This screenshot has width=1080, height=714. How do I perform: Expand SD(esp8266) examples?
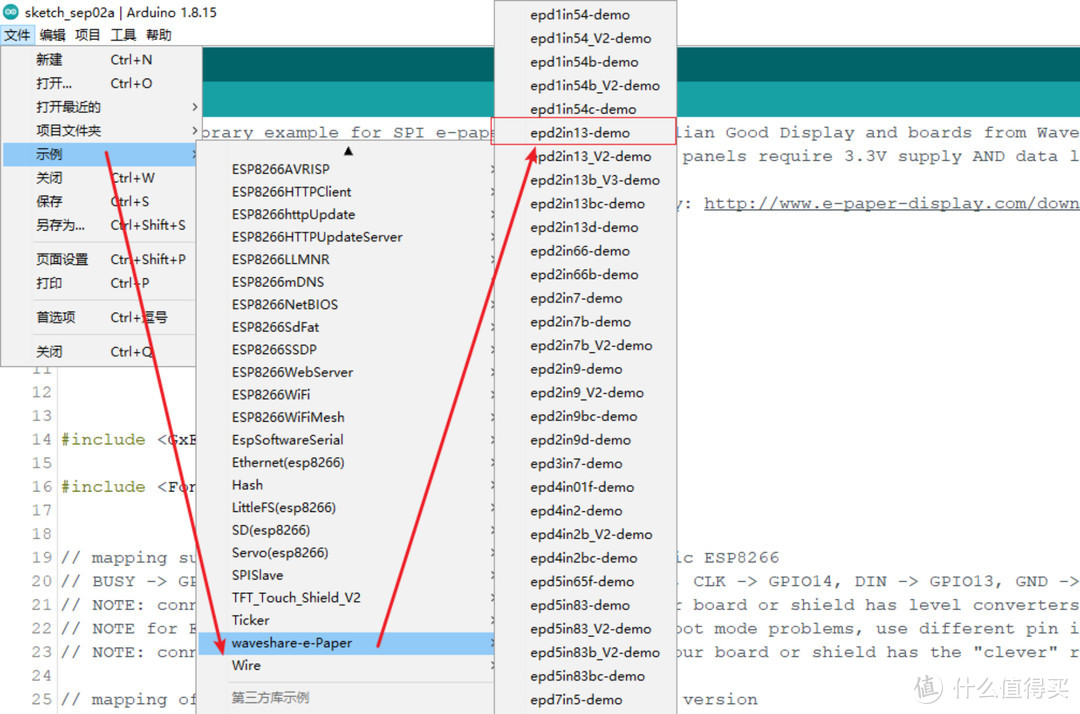coord(346,530)
